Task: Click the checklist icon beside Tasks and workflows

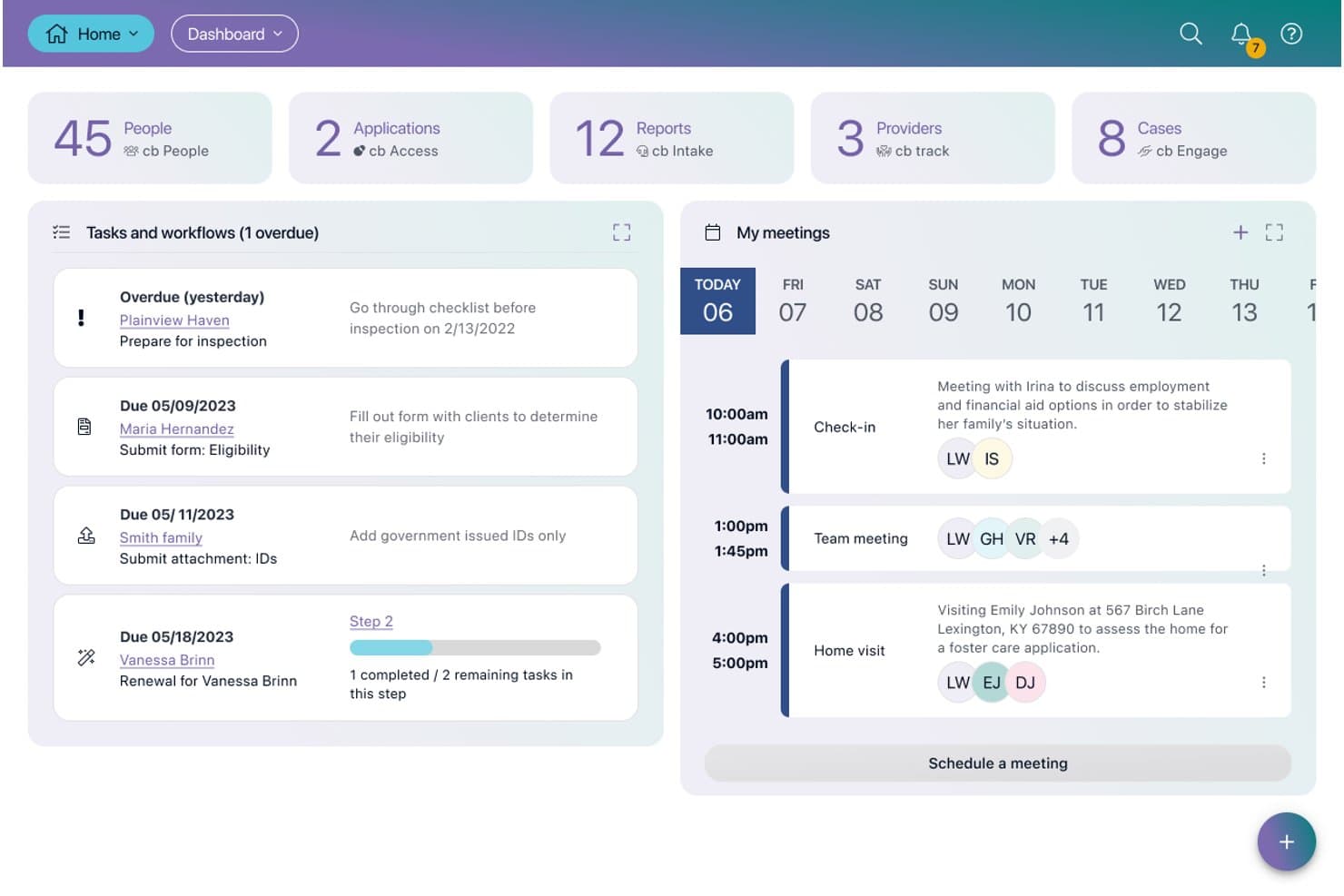Action: (61, 232)
